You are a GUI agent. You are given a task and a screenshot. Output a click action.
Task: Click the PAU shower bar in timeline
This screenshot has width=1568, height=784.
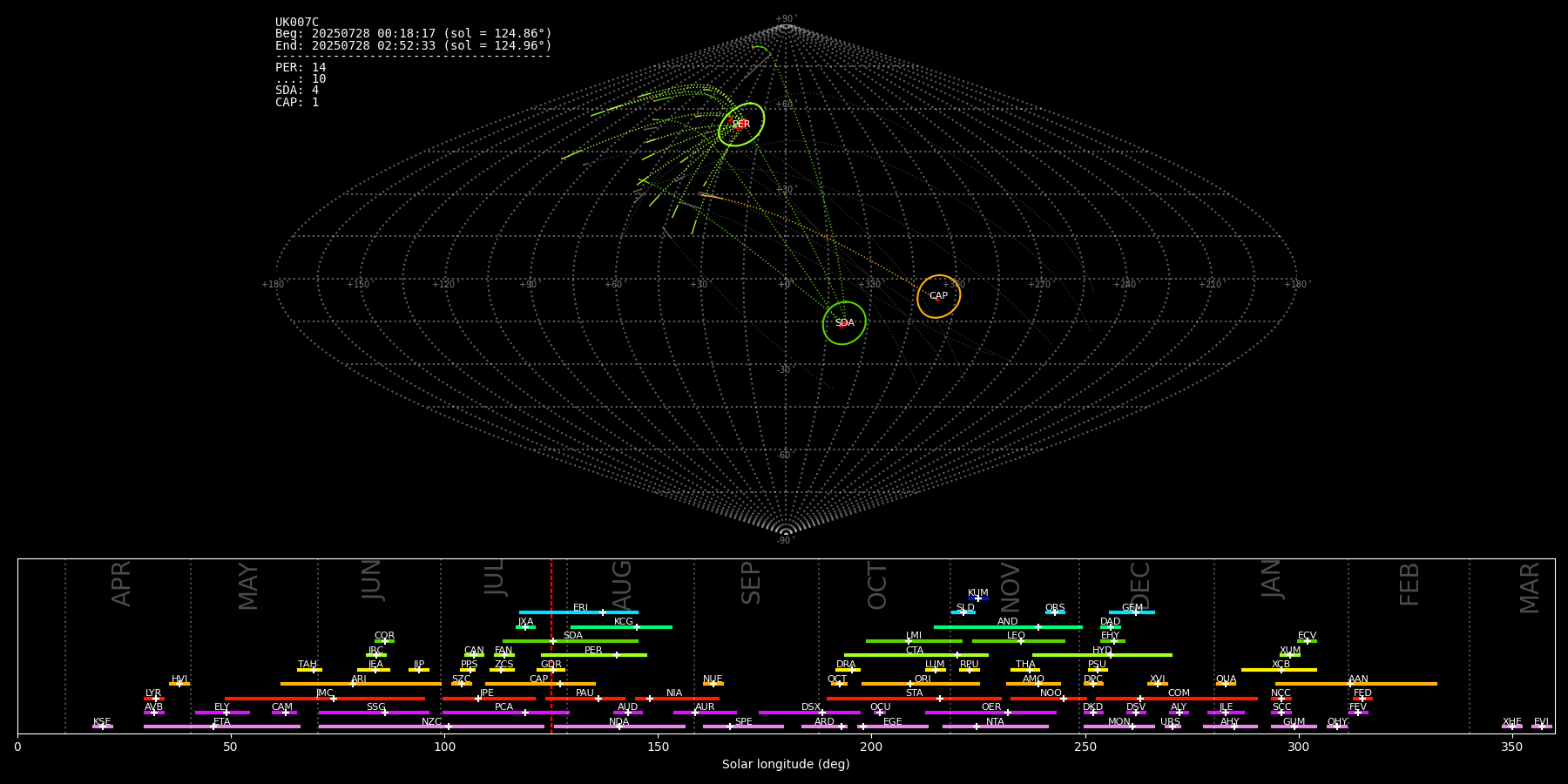click(585, 699)
